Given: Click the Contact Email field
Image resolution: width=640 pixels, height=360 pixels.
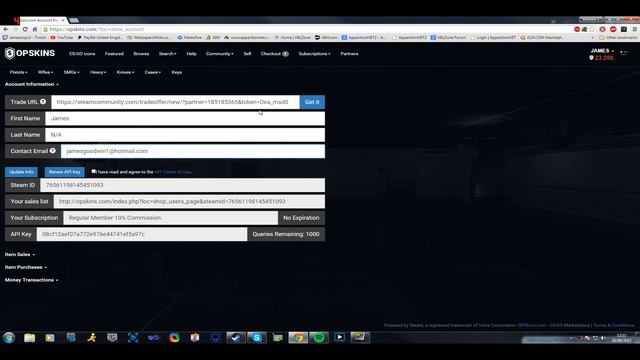Looking at the screenshot, I should (193, 151).
